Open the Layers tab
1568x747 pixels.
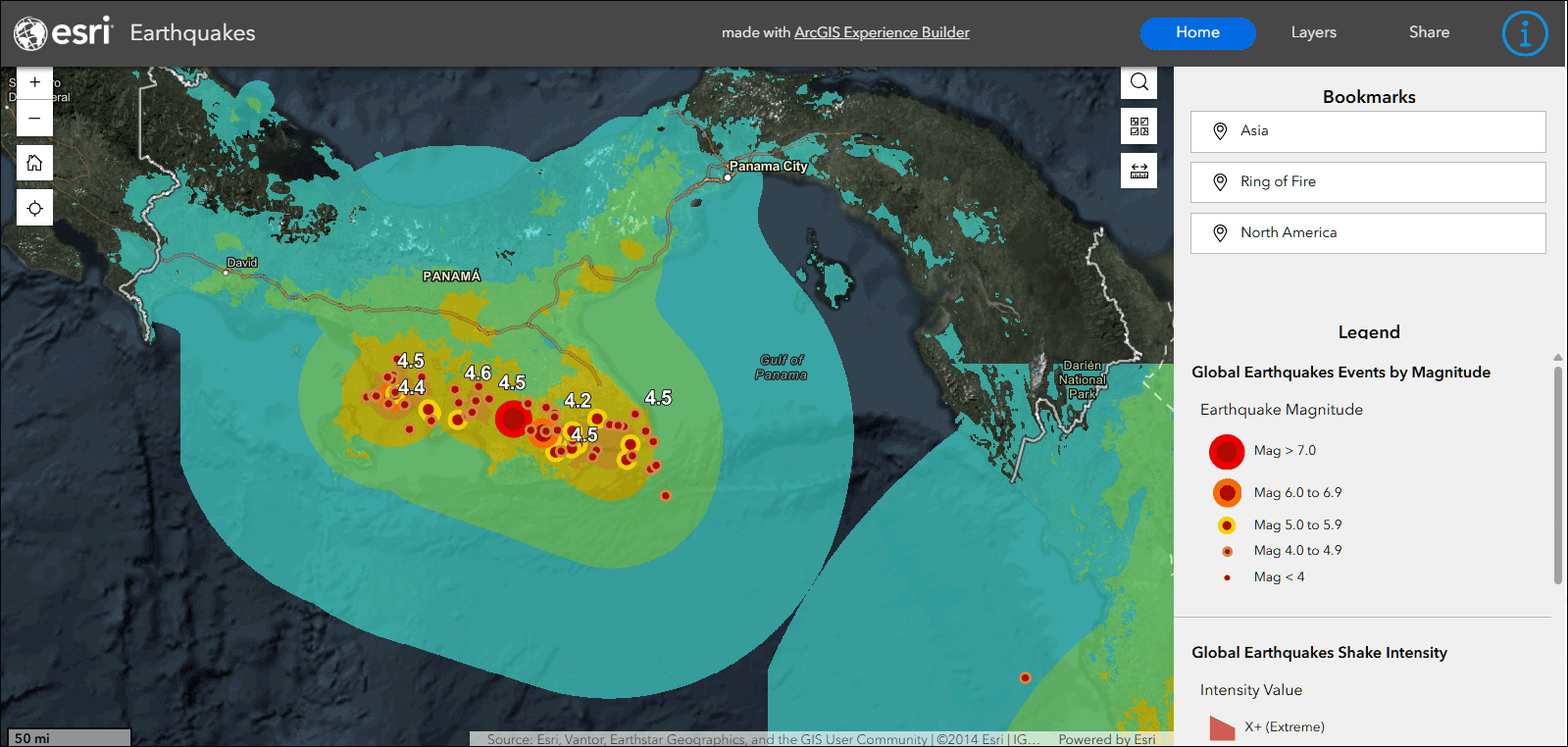tap(1313, 32)
